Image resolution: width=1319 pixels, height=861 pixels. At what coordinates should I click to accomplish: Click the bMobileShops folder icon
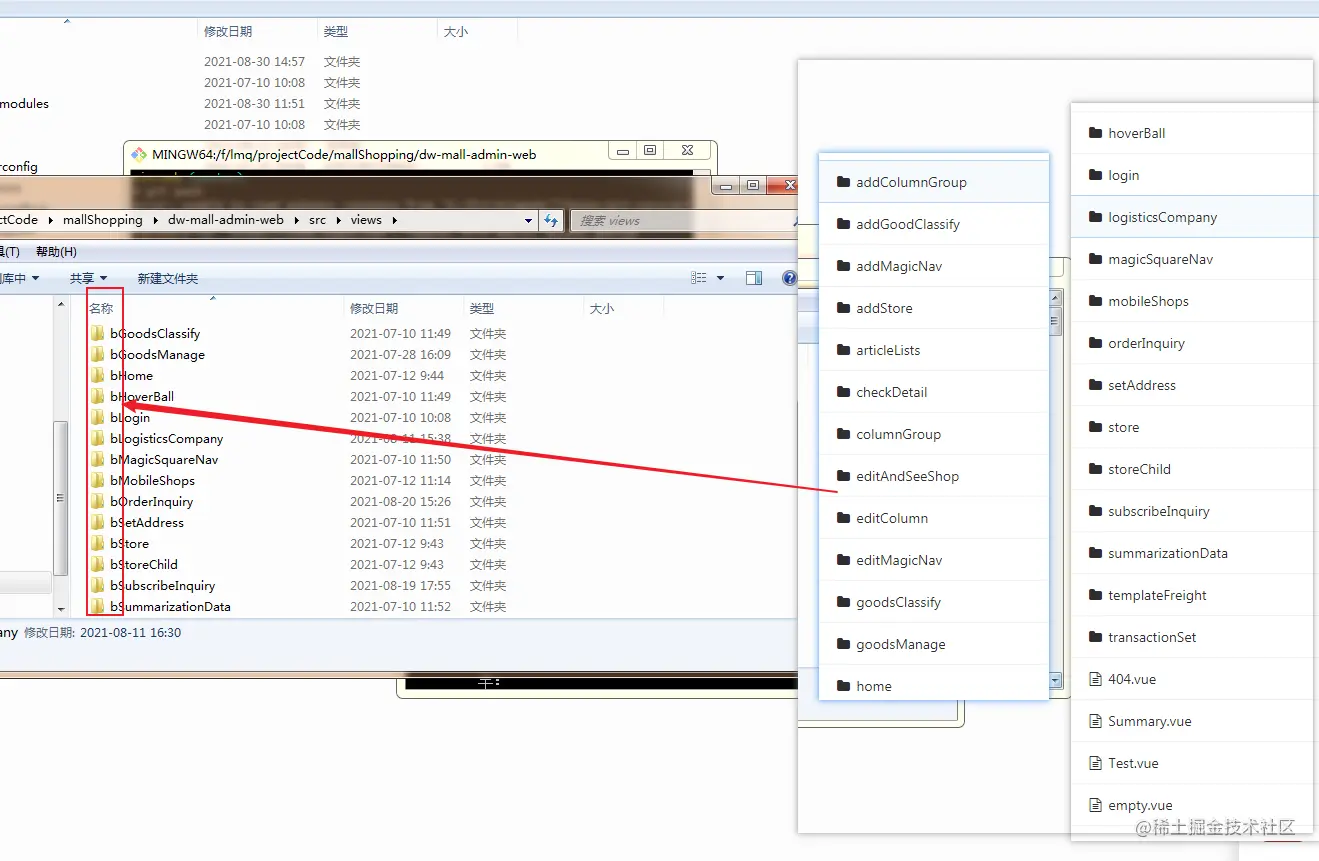point(97,481)
